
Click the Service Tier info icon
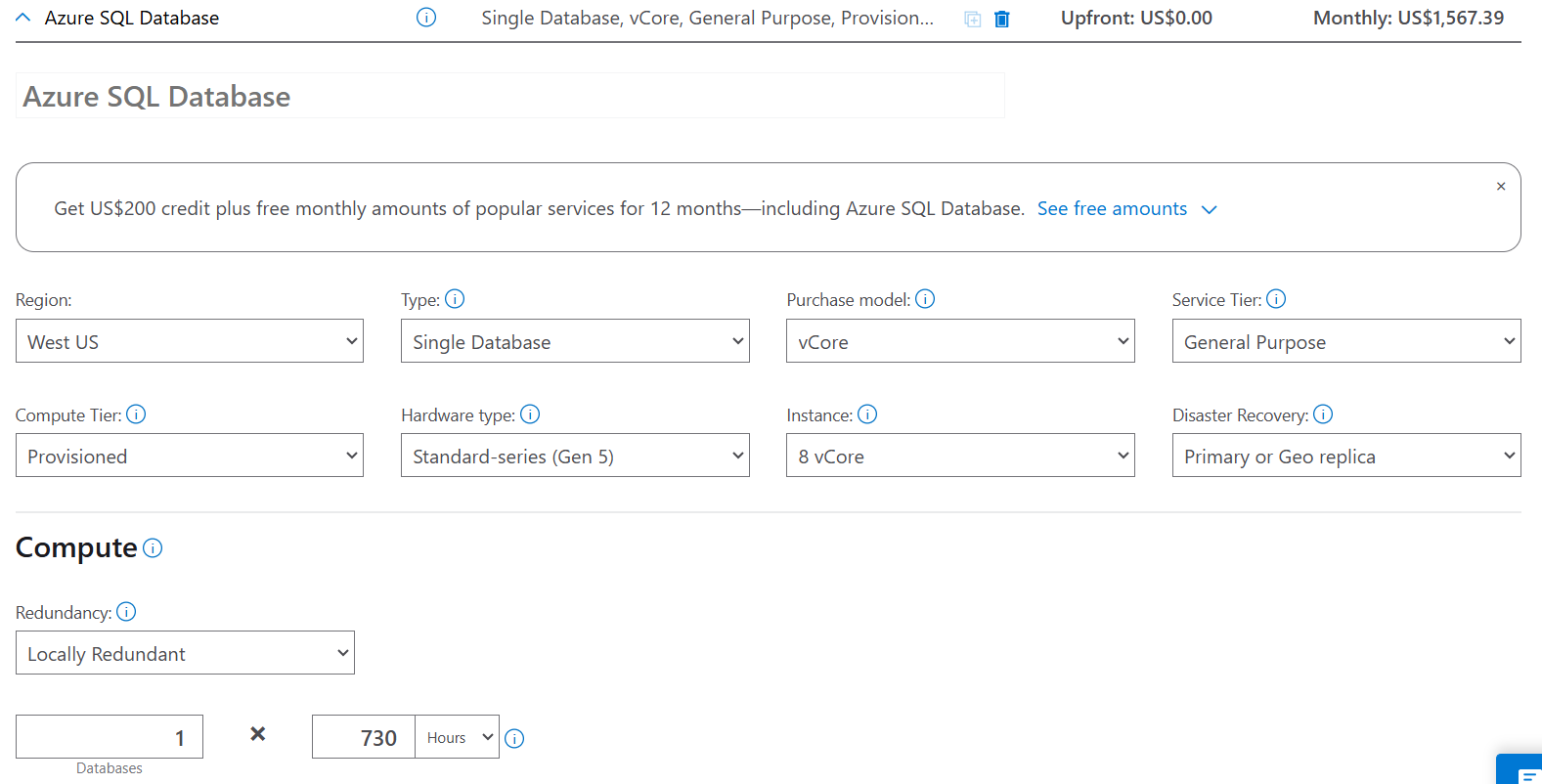click(1276, 299)
